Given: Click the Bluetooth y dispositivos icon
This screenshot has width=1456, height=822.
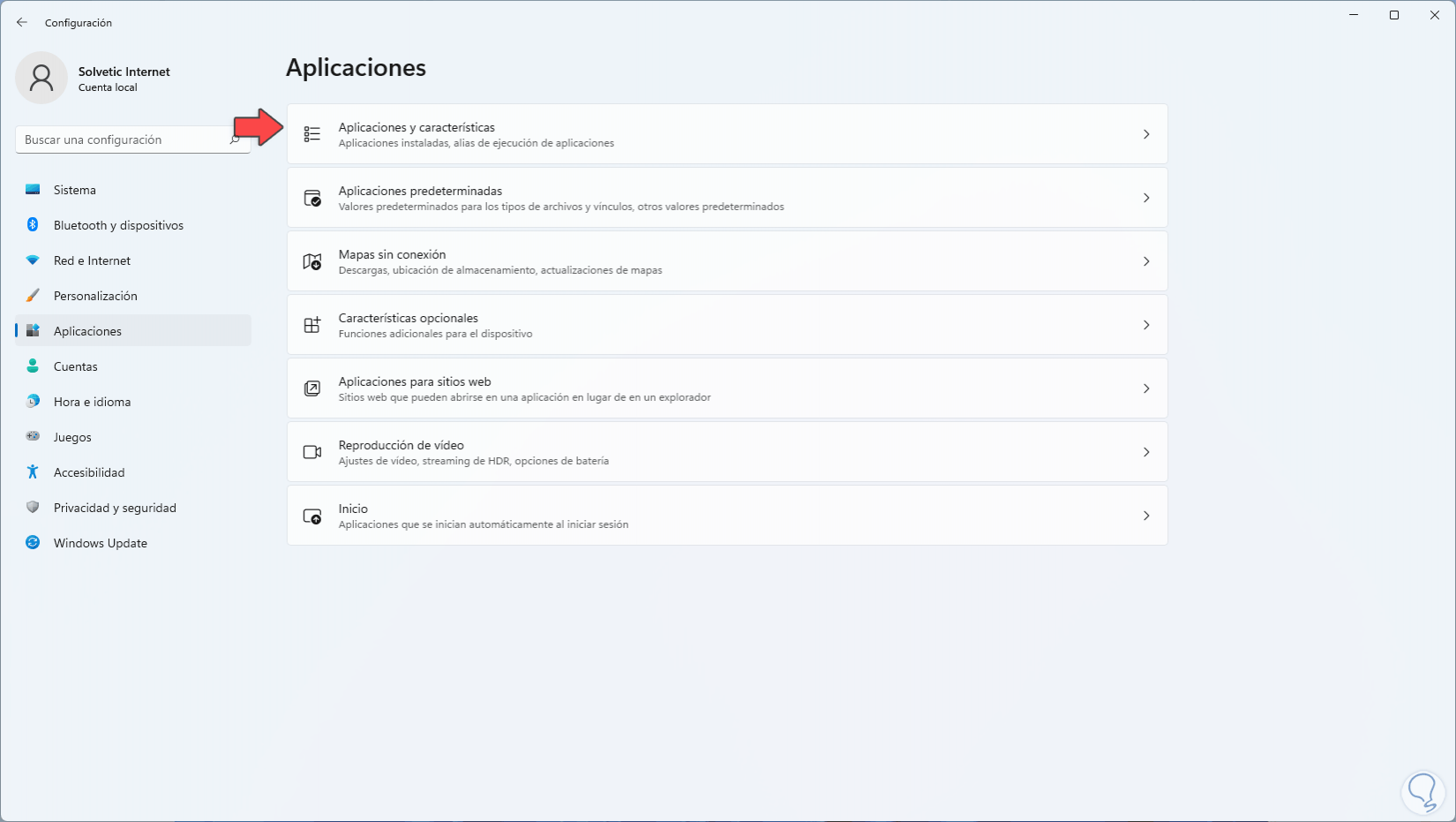Looking at the screenshot, I should [x=33, y=225].
